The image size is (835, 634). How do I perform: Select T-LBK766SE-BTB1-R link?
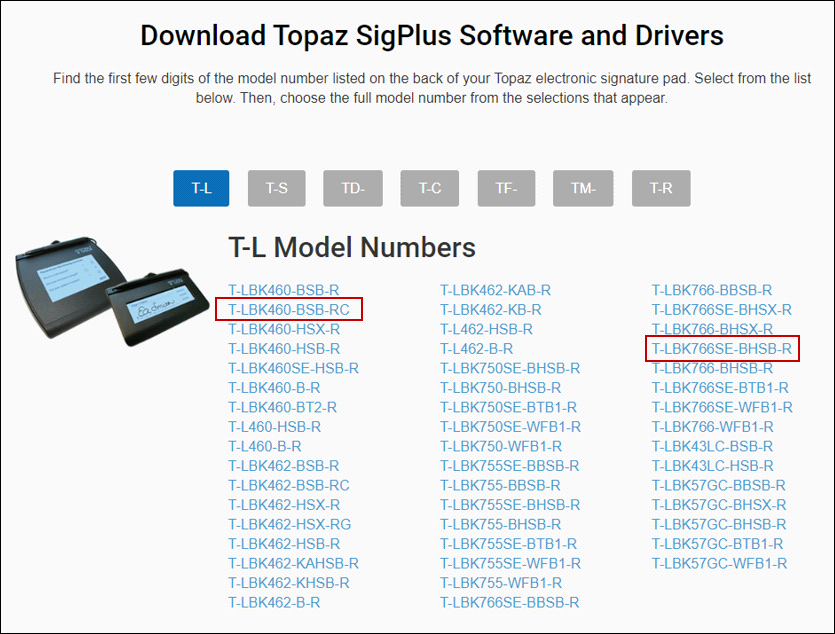(721, 388)
